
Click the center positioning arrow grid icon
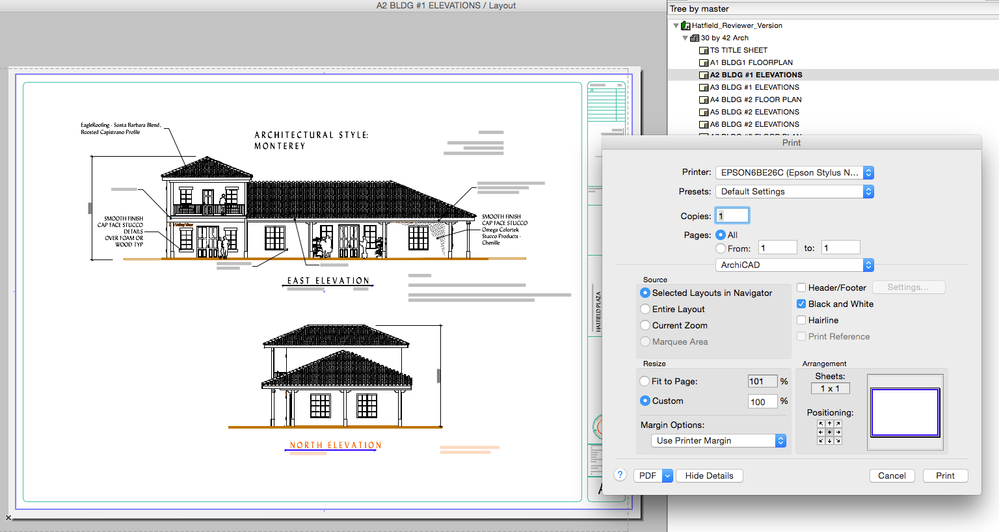pos(829,432)
